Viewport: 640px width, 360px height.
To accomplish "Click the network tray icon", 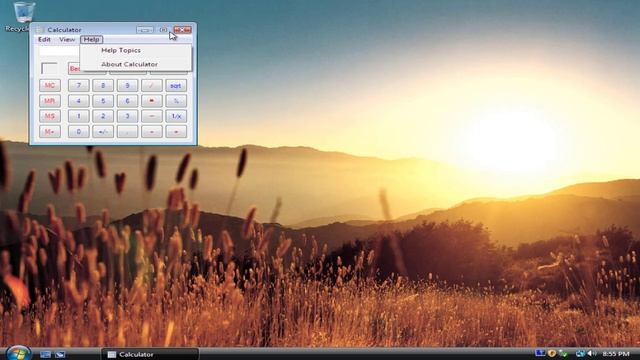I will 580,353.
